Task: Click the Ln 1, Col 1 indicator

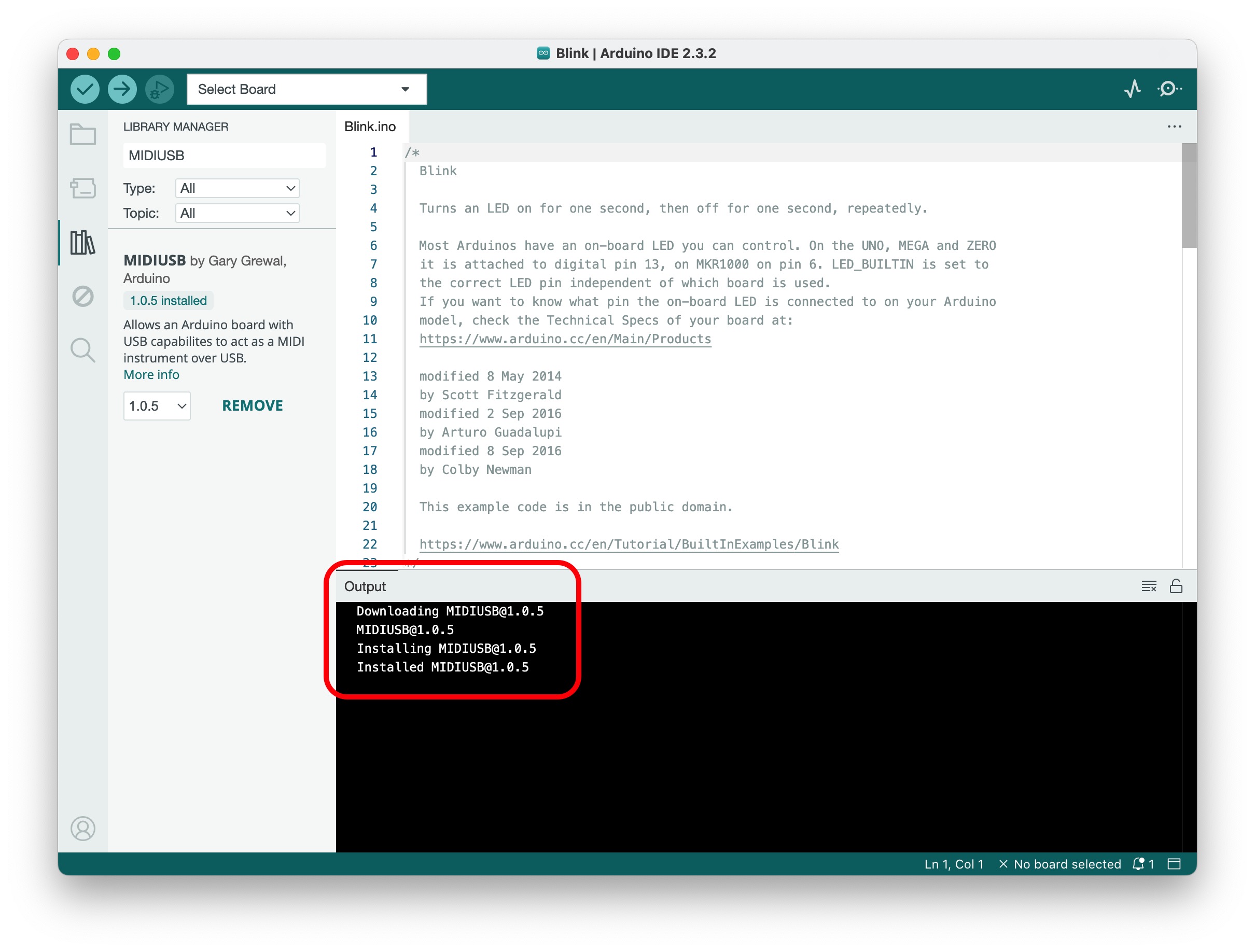Action: 954,864
